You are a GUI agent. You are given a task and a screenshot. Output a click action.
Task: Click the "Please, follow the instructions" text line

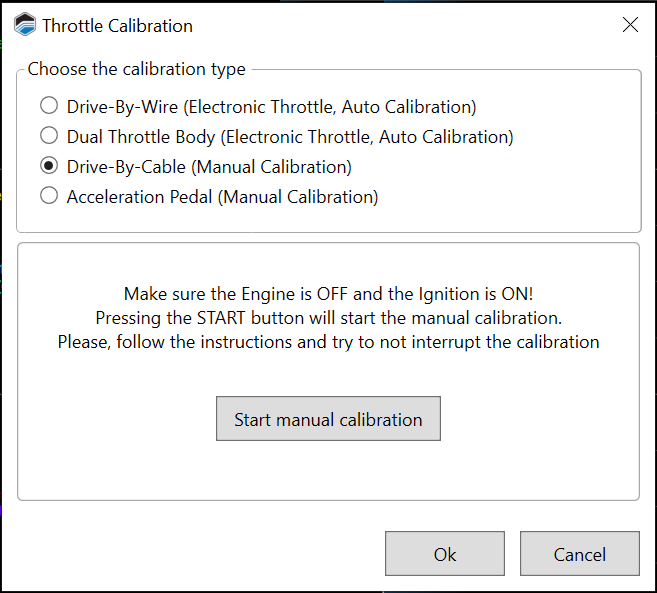point(328,342)
